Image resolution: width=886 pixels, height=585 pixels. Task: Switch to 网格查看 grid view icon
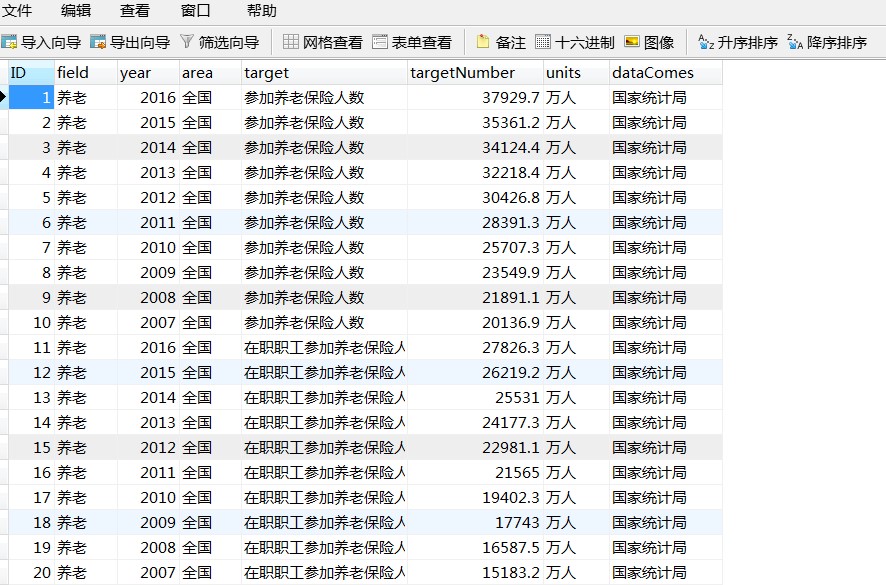tap(290, 42)
